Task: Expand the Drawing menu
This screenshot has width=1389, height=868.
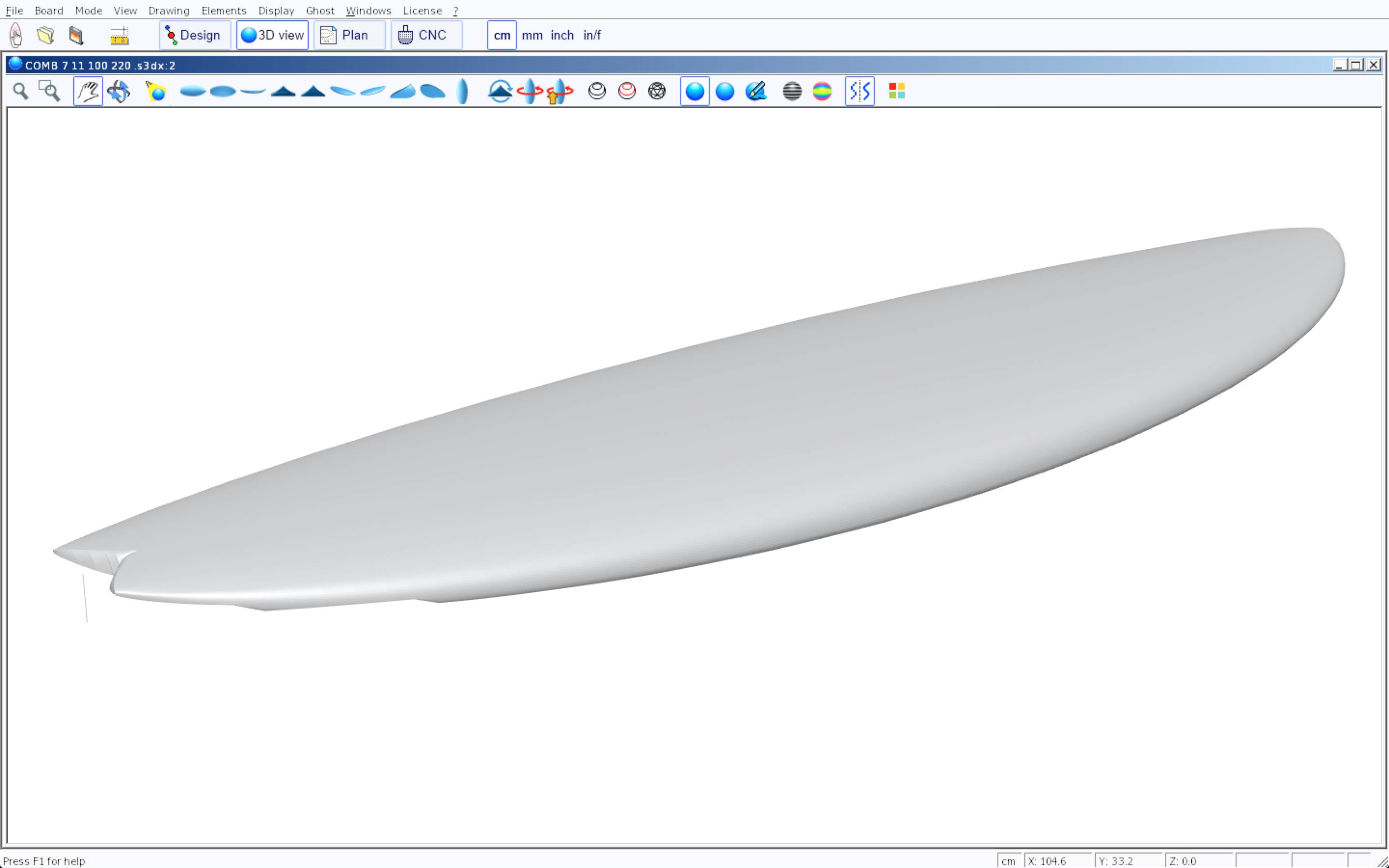Action: pyautogui.click(x=169, y=10)
